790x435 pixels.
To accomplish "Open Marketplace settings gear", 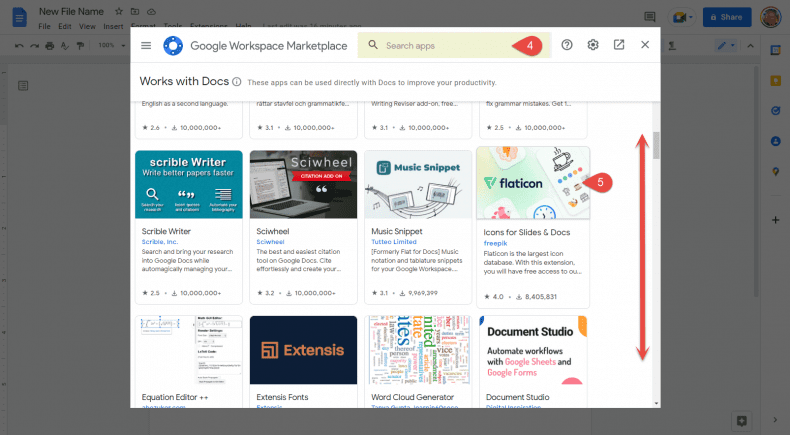I will pyautogui.click(x=593, y=45).
